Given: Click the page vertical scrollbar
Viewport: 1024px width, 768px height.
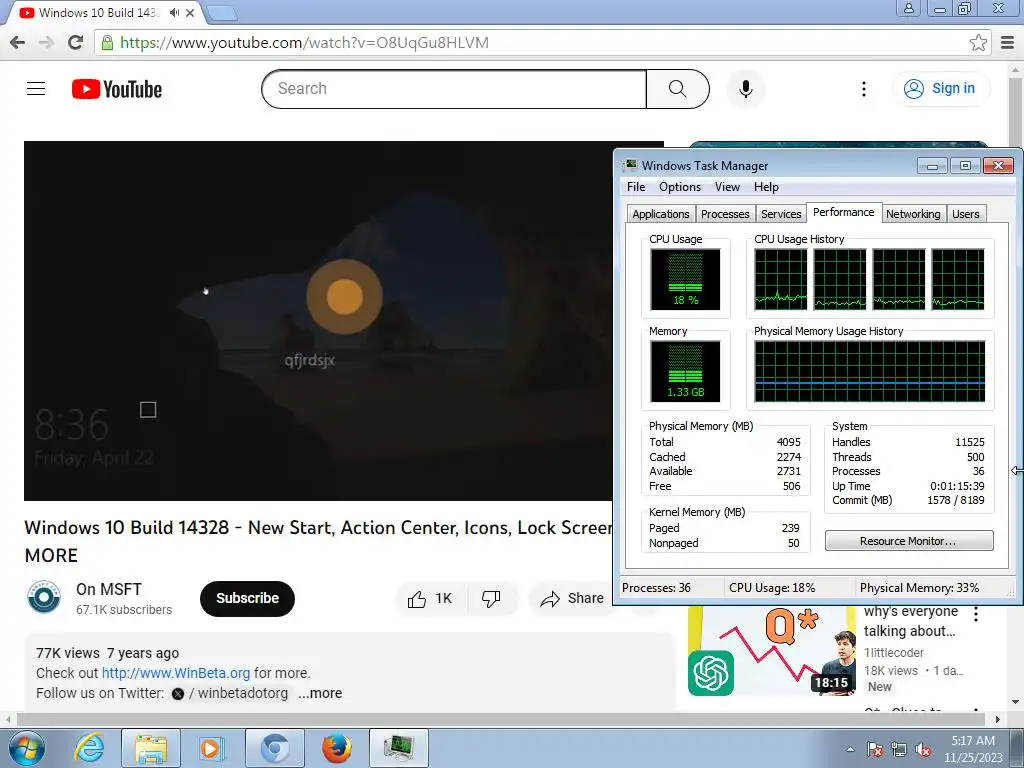Looking at the screenshot, I should 1016,111.
